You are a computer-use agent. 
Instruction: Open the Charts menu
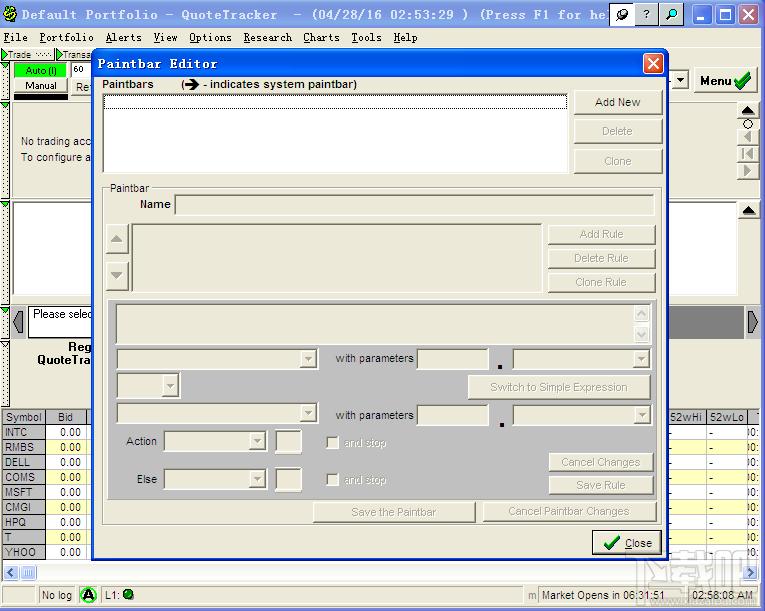[x=321, y=38]
